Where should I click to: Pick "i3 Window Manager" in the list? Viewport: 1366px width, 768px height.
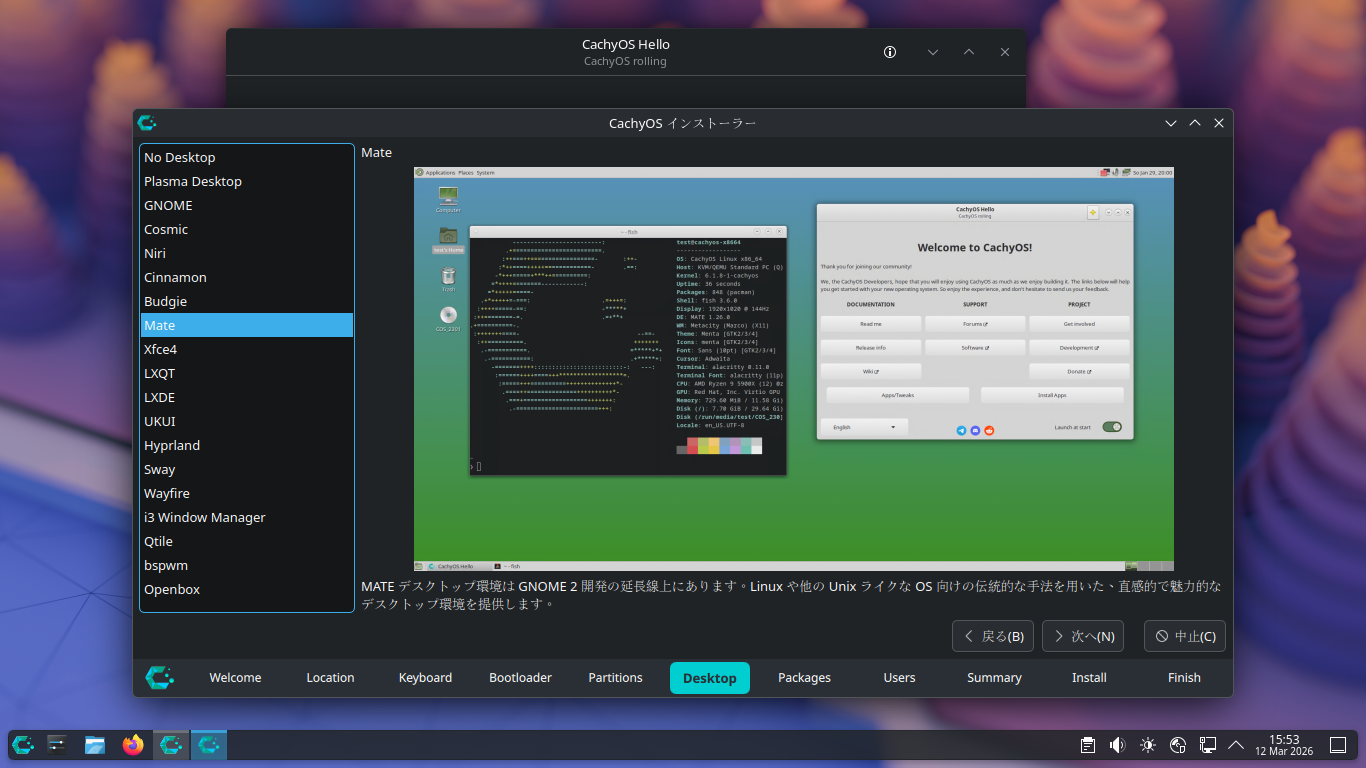247,517
